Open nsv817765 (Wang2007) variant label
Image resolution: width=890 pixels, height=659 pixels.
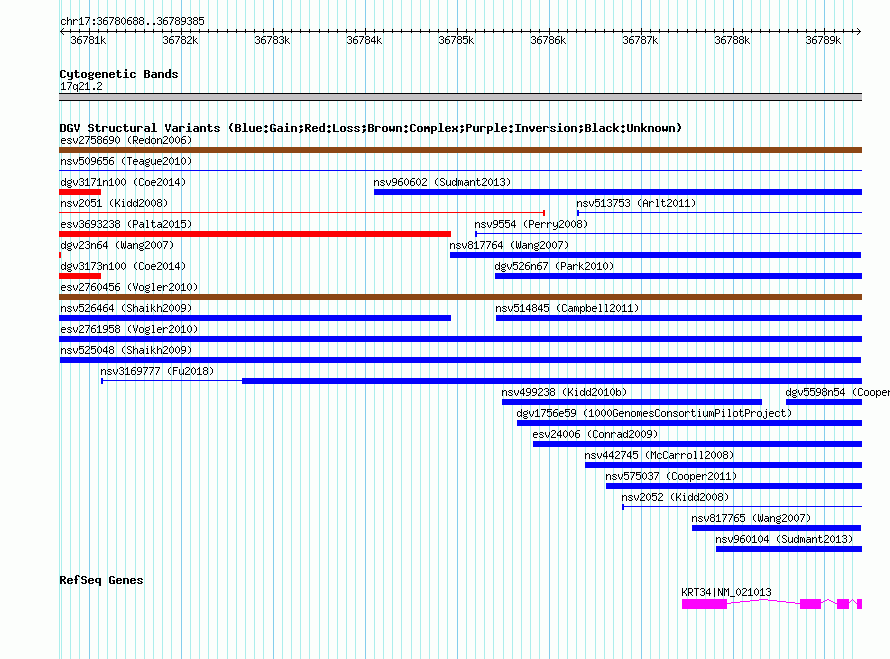pos(751,518)
